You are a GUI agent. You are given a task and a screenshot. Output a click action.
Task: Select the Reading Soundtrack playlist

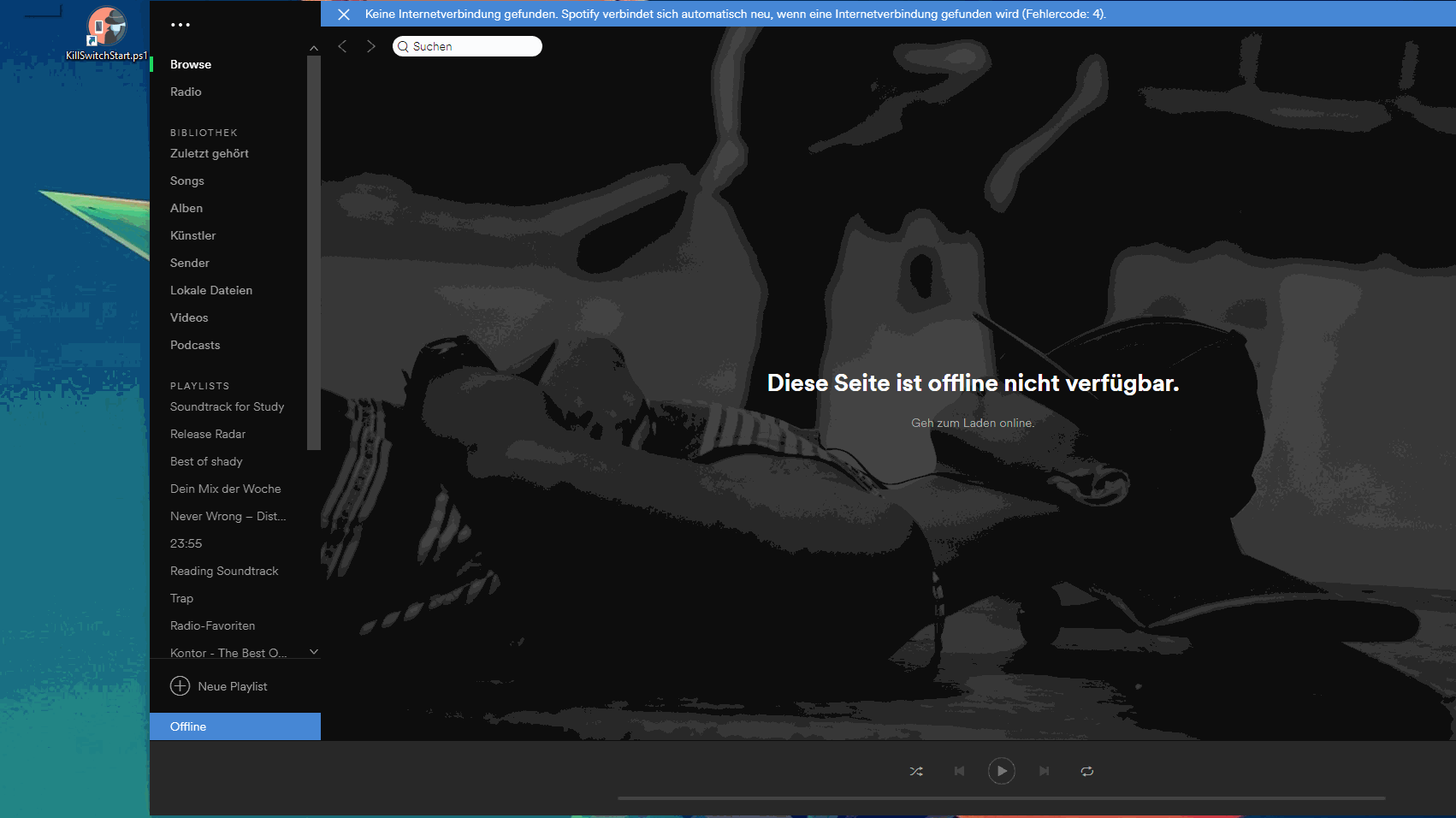pos(224,571)
